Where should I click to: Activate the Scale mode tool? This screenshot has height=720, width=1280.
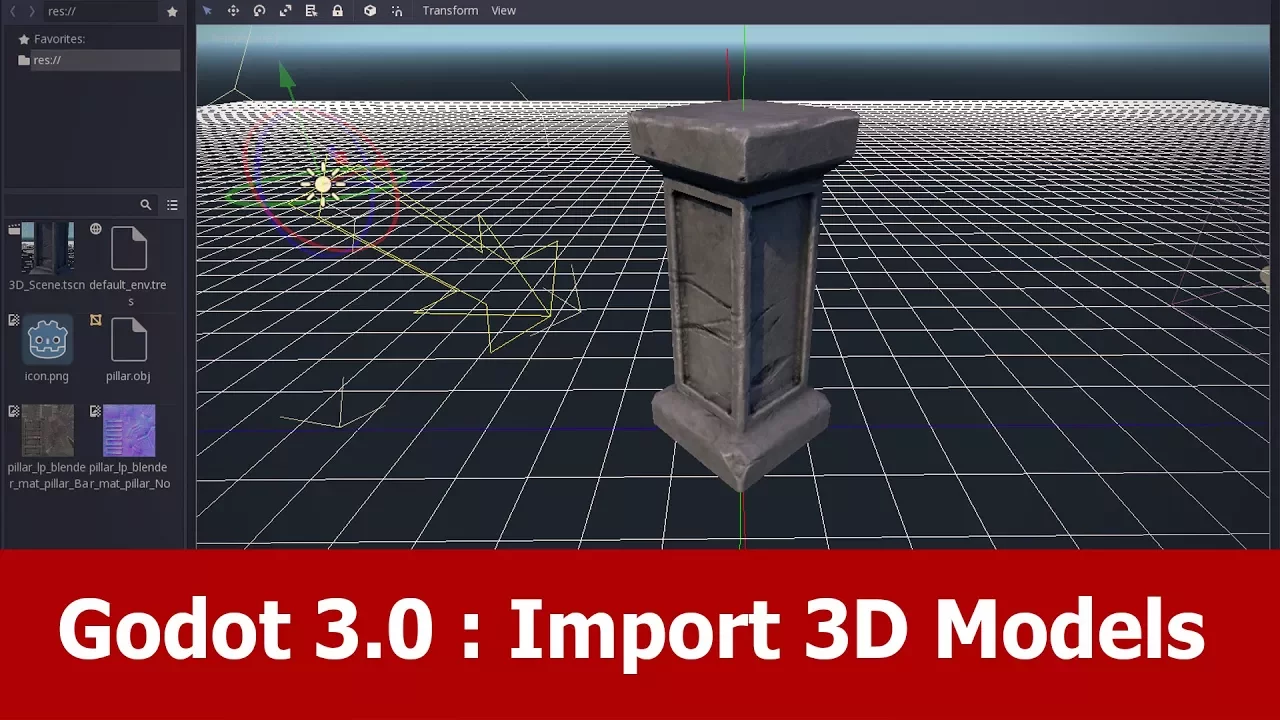pos(285,10)
